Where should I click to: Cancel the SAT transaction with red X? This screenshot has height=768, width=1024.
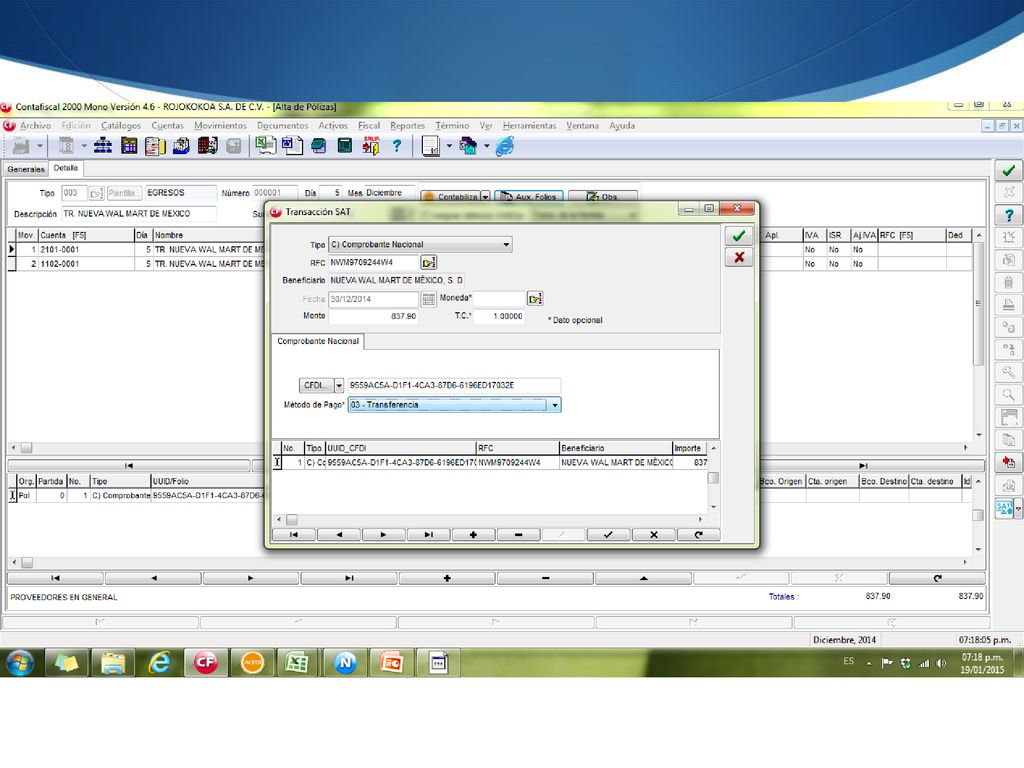coord(739,257)
